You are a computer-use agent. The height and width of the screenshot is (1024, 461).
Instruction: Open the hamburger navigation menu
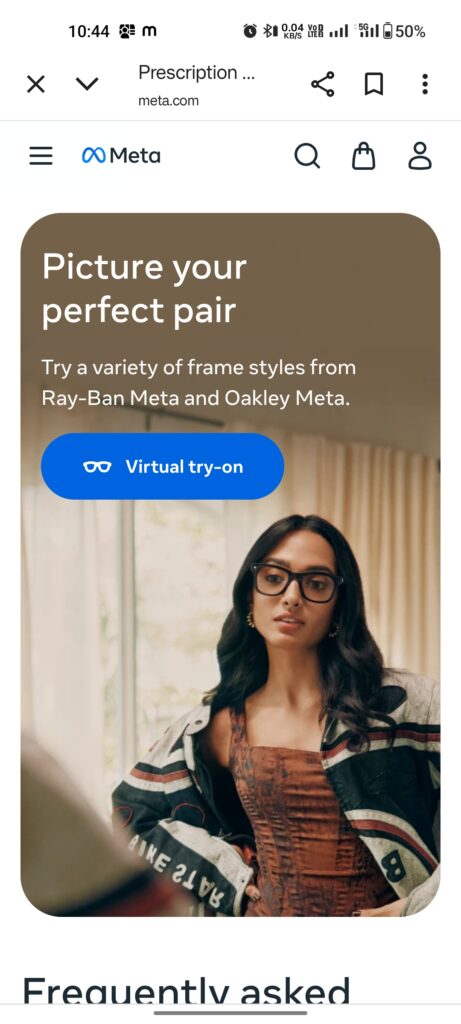40,156
